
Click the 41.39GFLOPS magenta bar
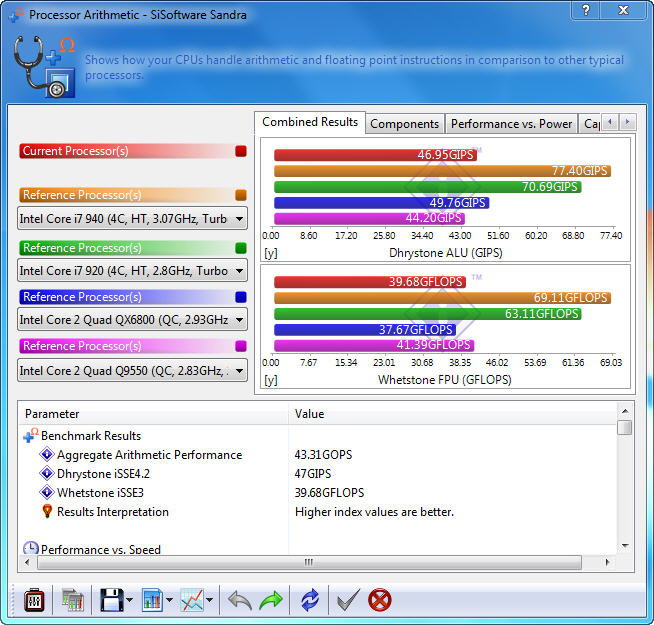pos(374,345)
